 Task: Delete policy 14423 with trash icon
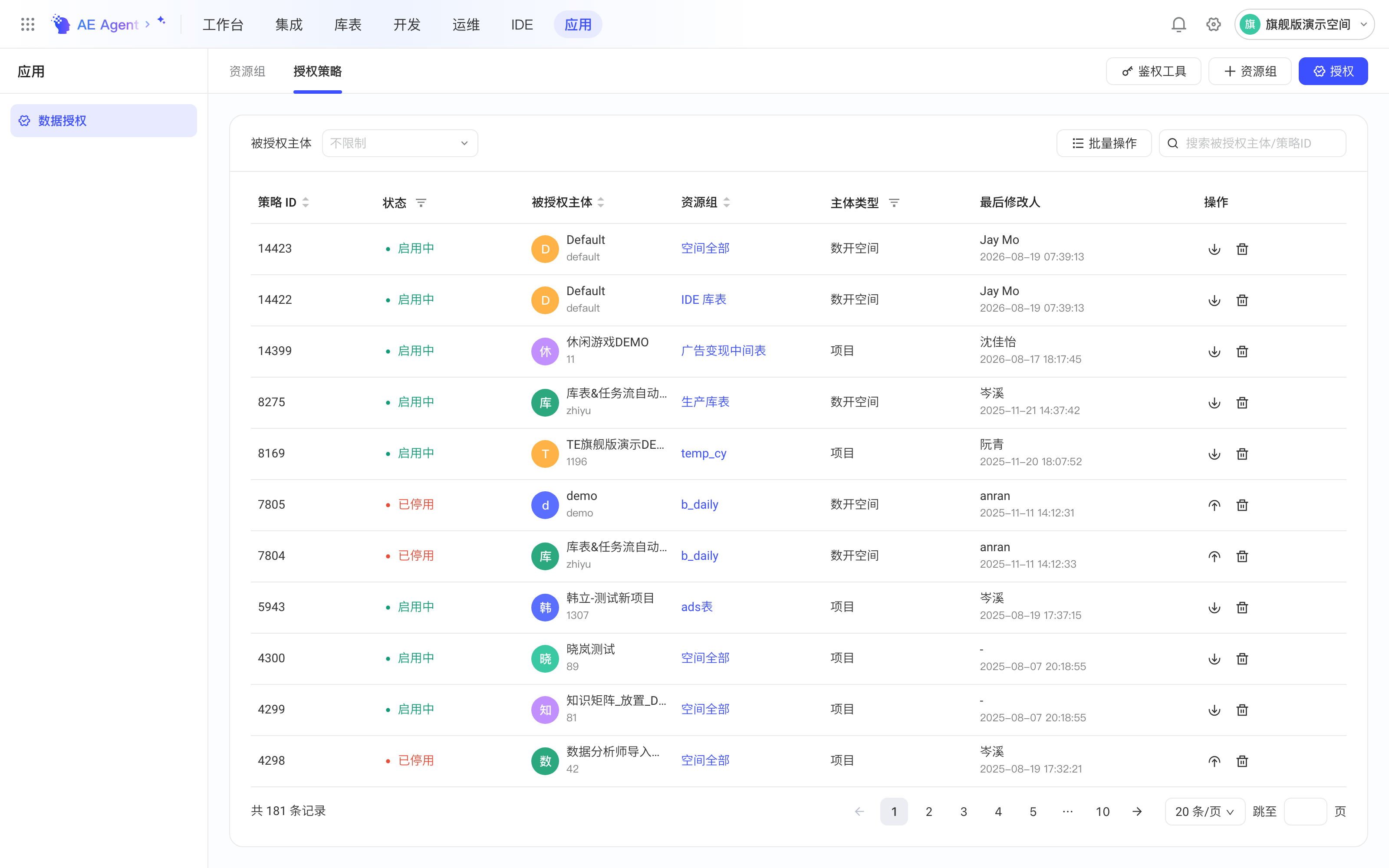pyautogui.click(x=1242, y=249)
